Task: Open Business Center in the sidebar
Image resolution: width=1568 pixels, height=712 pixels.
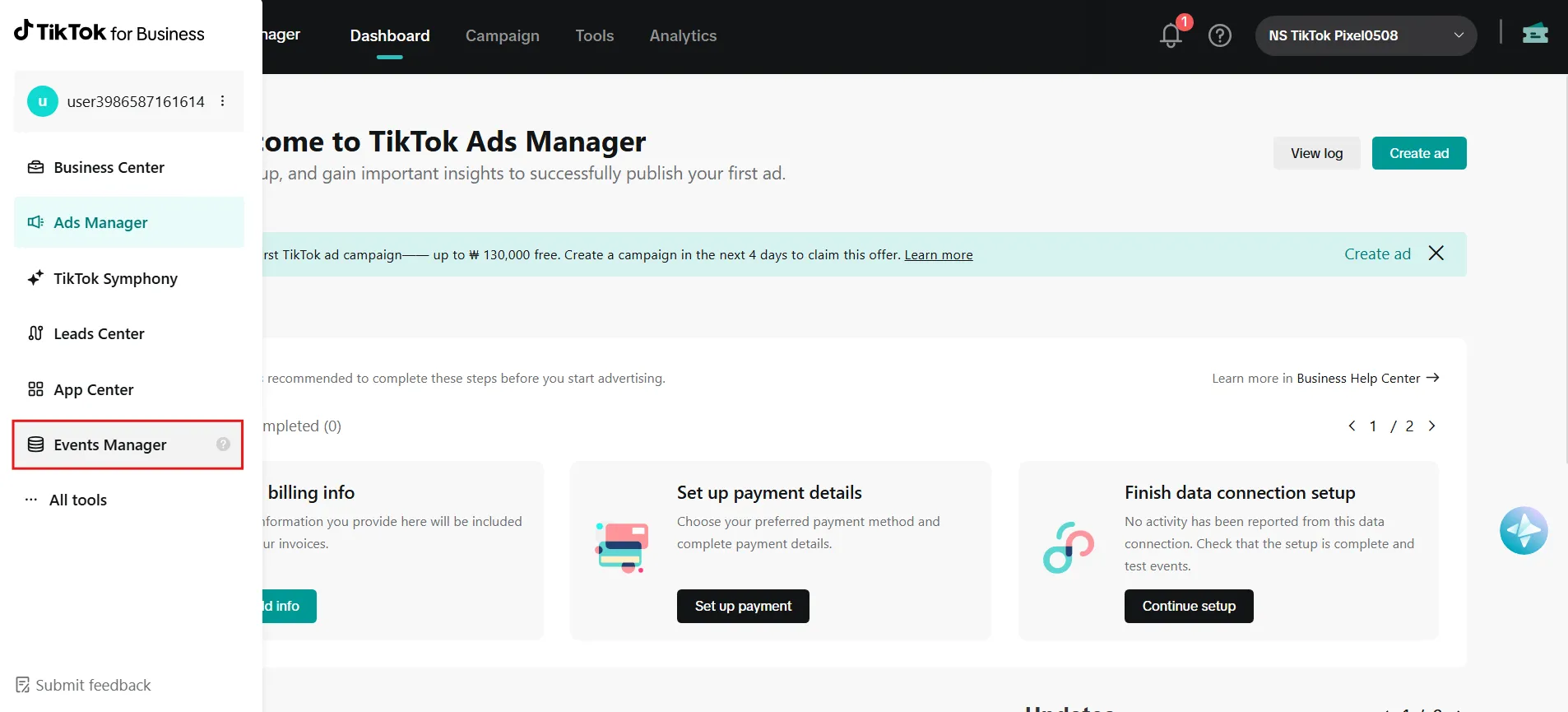Action: (129, 167)
